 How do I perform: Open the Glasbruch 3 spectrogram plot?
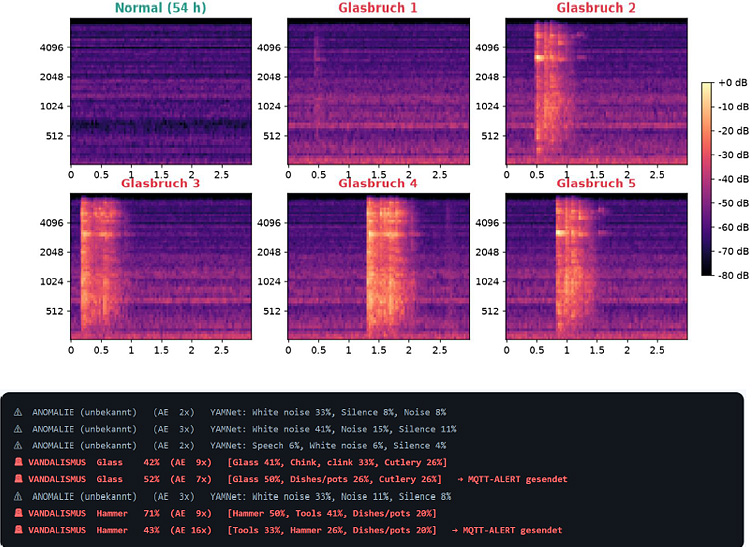pos(161,267)
